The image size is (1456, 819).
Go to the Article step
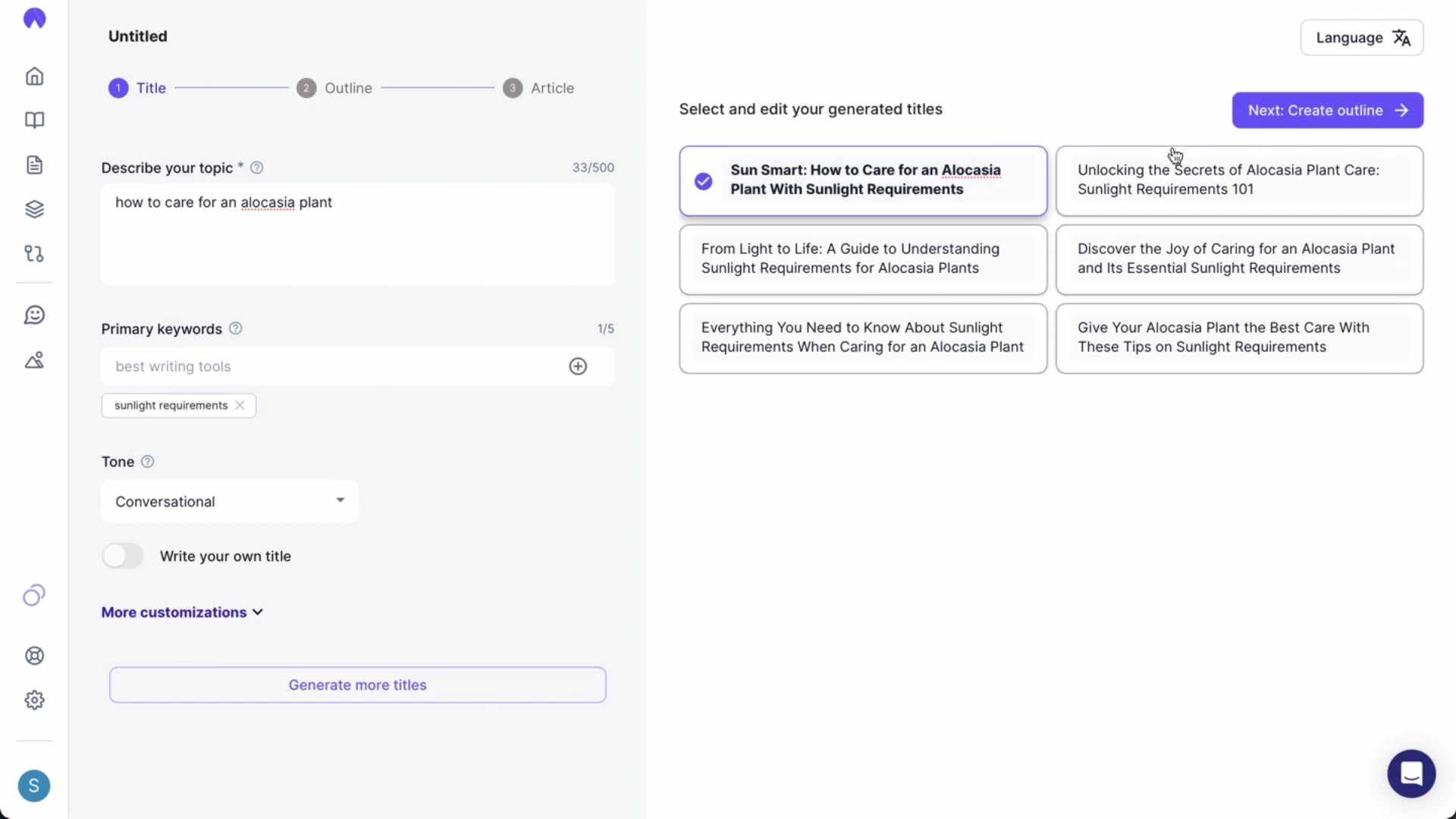pos(538,88)
